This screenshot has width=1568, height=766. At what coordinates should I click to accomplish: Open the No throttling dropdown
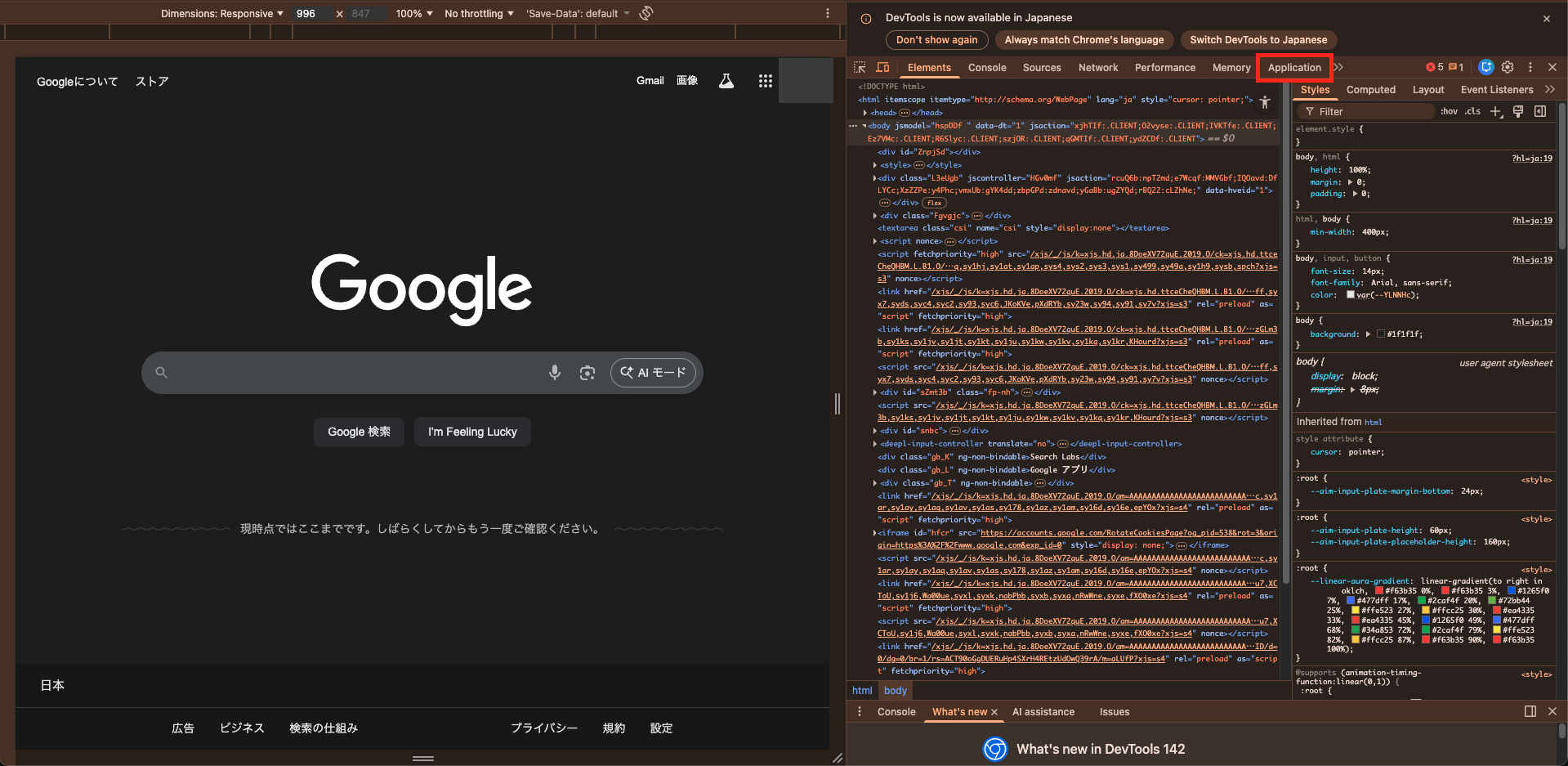tap(479, 13)
